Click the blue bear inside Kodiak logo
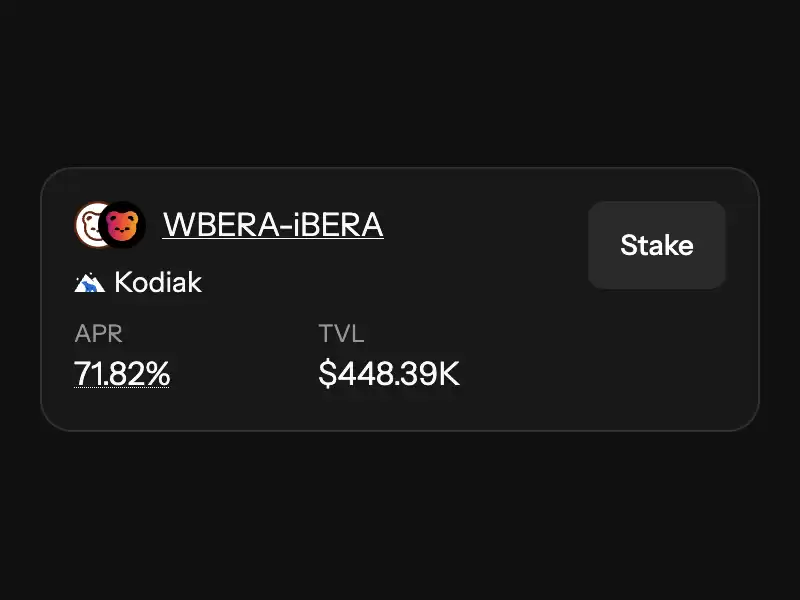The height and width of the screenshot is (600, 800). coord(90,286)
